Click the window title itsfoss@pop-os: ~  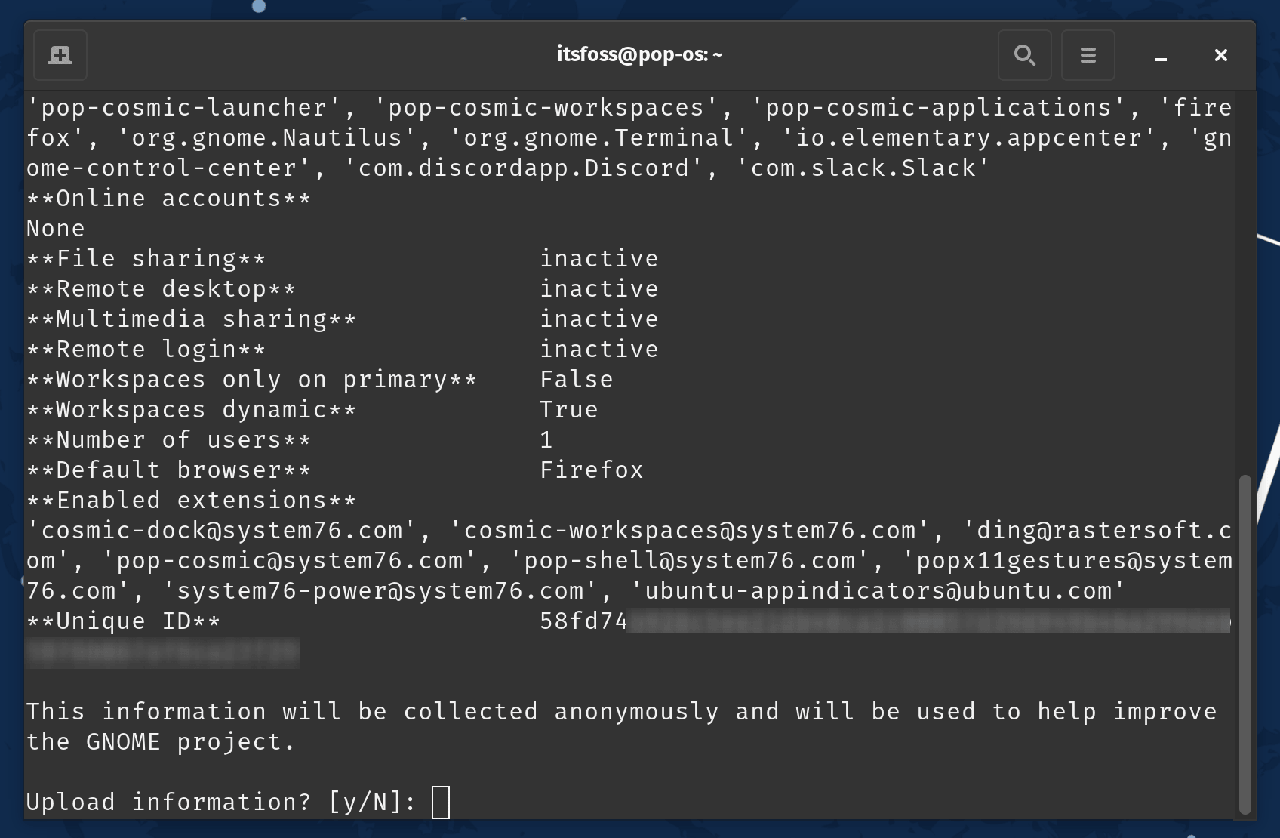pyautogui.click(x=639, y=55)
